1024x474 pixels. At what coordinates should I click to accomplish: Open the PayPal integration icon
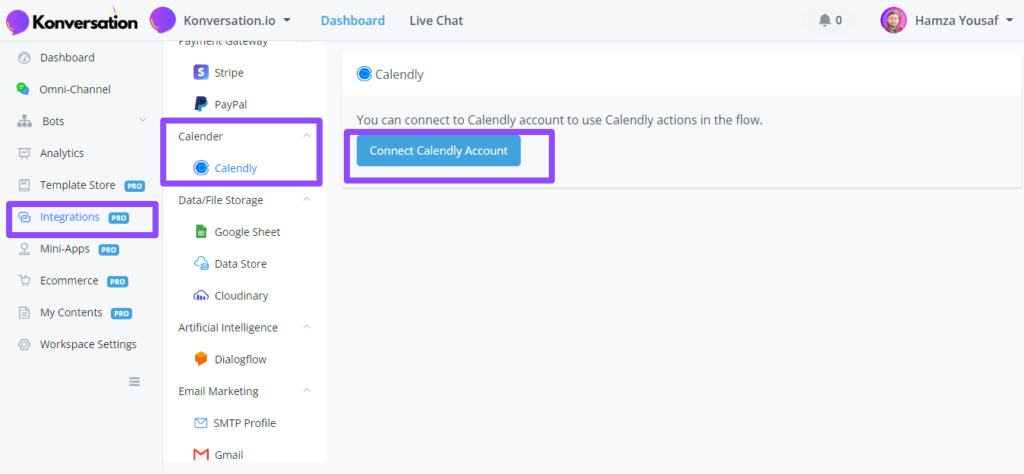[201, 104]
